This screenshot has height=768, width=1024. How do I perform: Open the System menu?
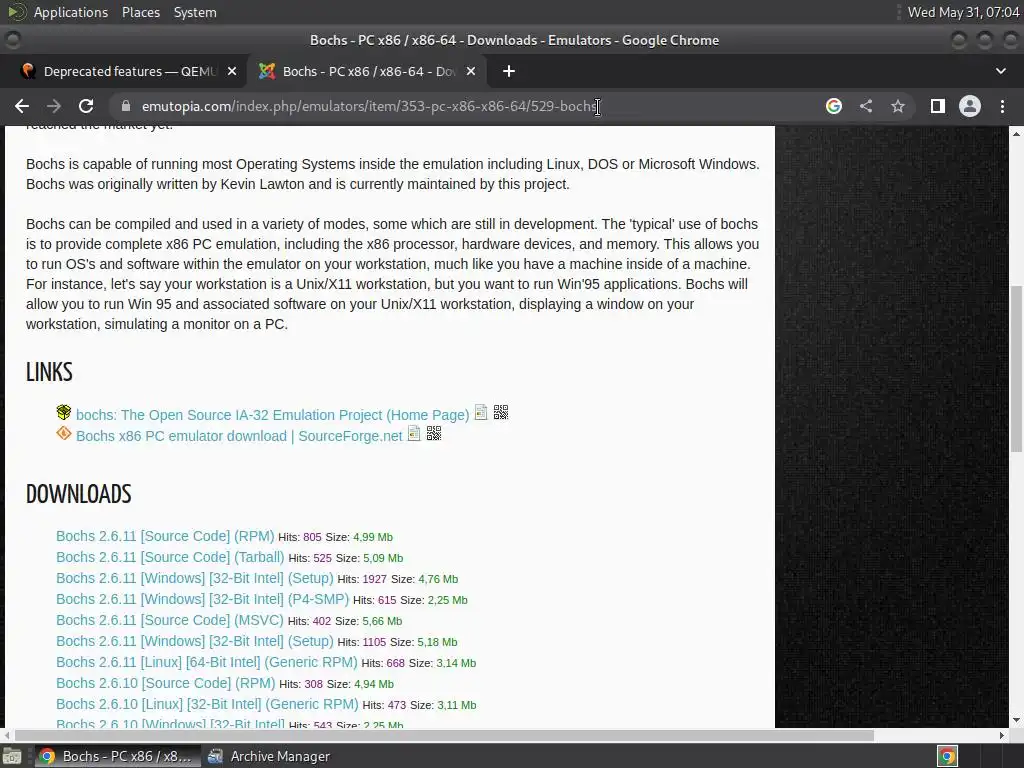point(195,12)
